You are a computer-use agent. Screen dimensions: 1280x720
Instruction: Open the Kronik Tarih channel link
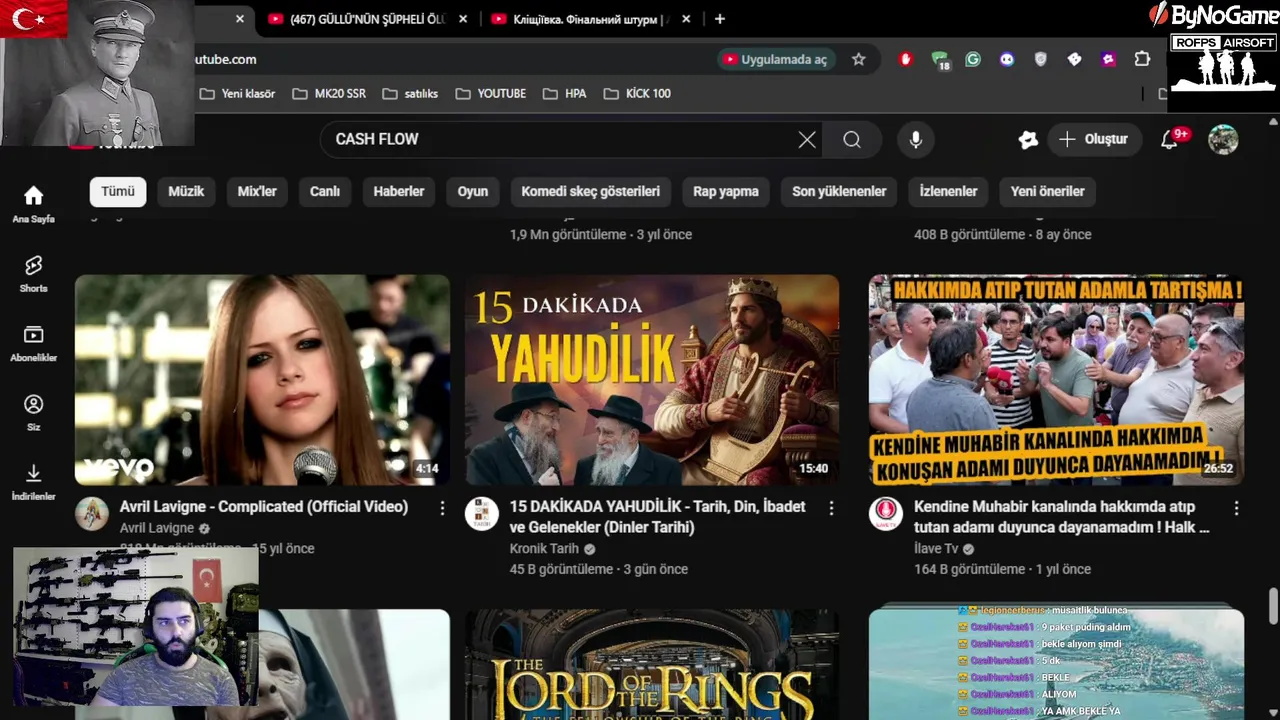[x=544, y=549]
